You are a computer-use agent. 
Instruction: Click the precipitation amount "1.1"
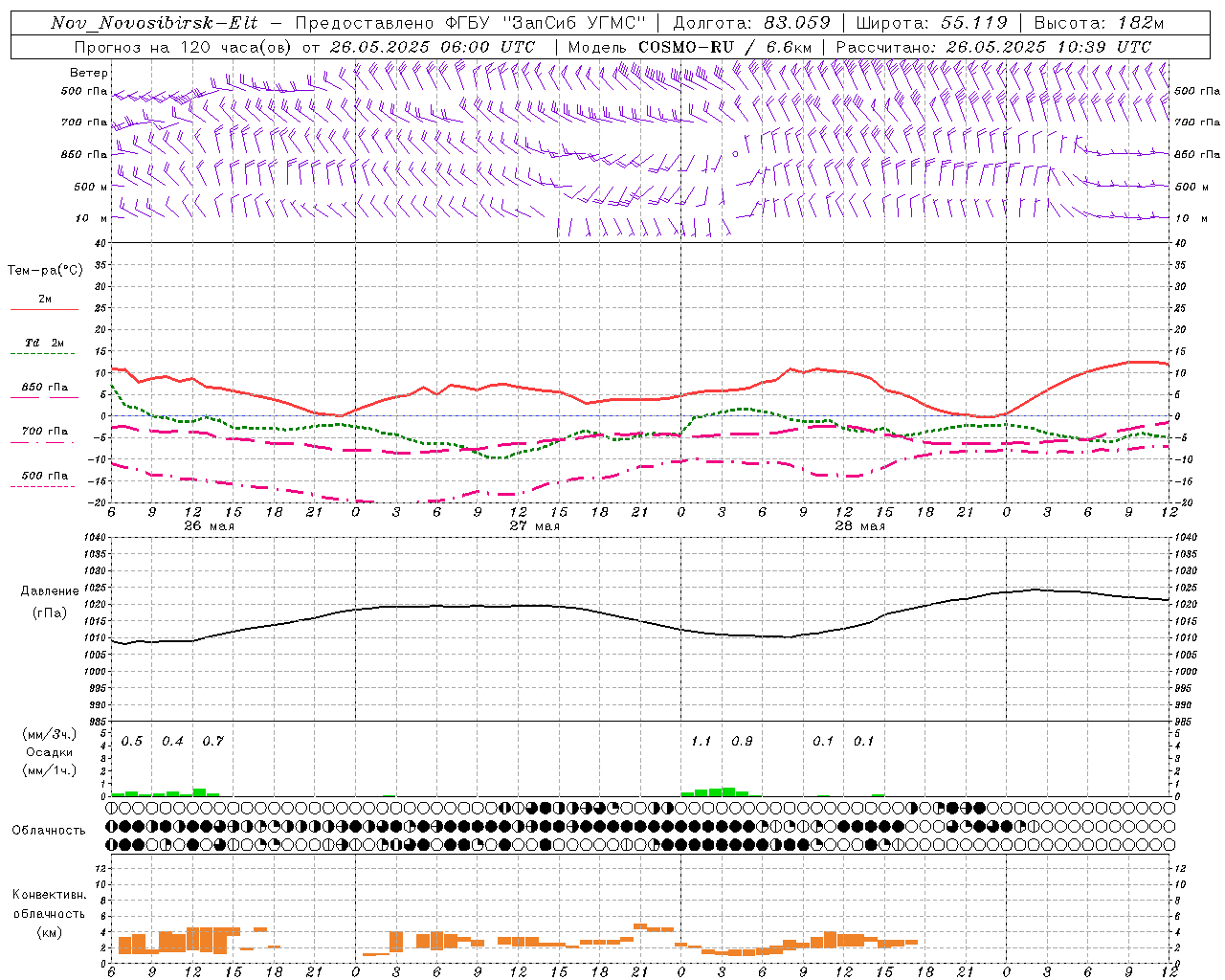tap(702, 742)
